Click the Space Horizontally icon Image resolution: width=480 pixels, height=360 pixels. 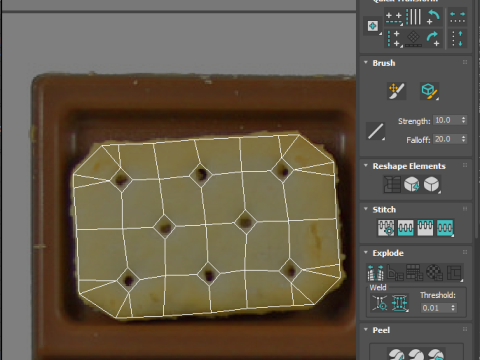pyautogui.click(x=457, y=17)
